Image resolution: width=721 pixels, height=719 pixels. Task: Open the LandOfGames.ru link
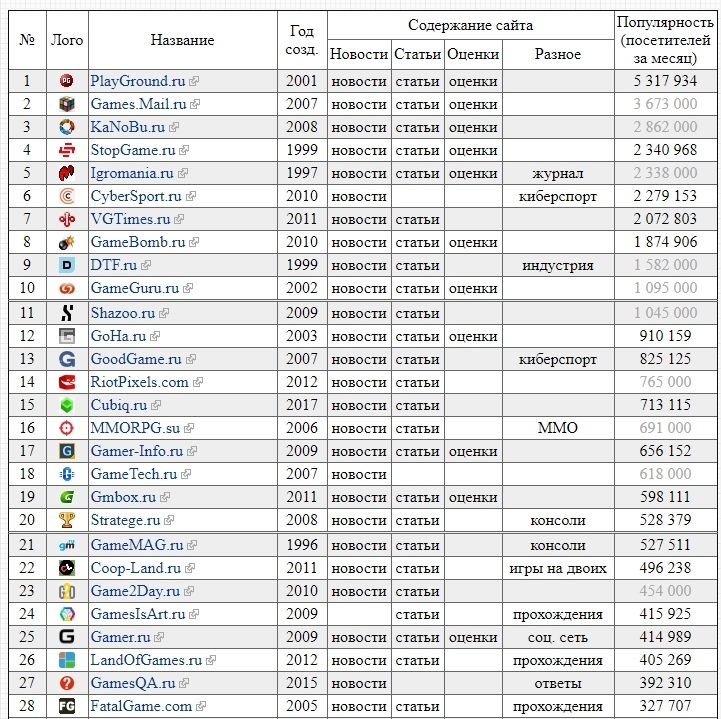[x=146, y=660]
